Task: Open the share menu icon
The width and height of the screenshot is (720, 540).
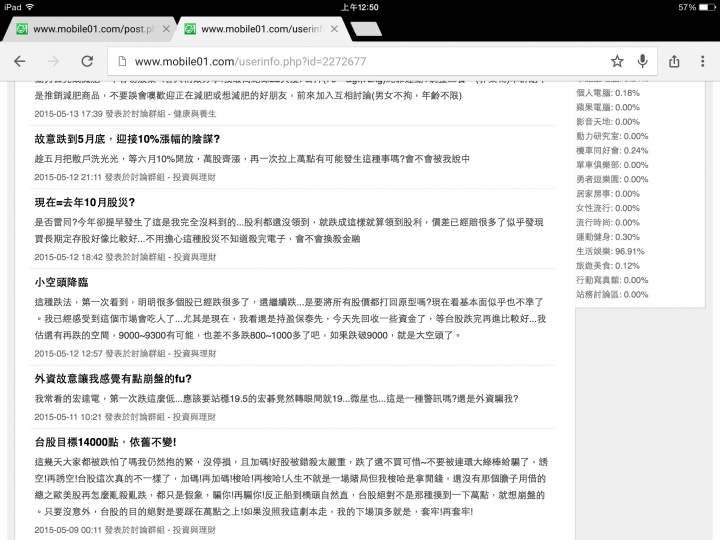Action: click(x=674, y=61)
